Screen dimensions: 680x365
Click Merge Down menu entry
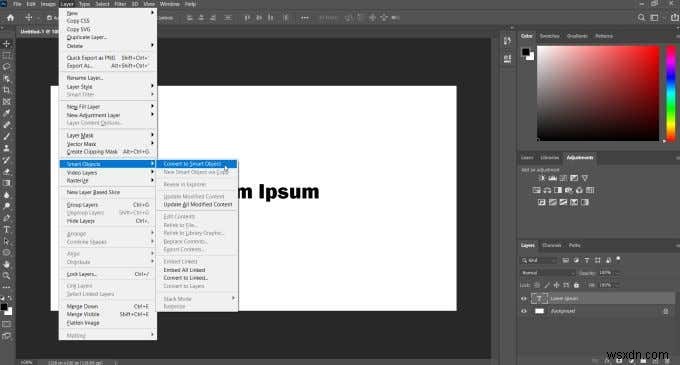coord(108,306)
